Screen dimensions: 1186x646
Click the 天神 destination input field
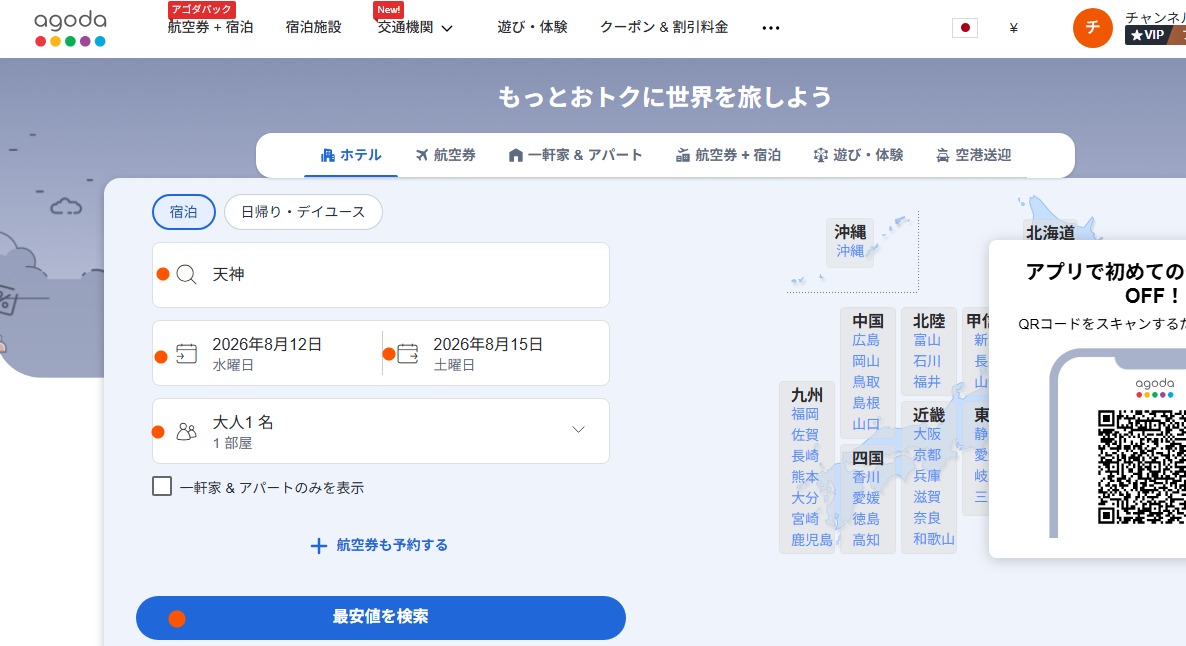[380, 275]
